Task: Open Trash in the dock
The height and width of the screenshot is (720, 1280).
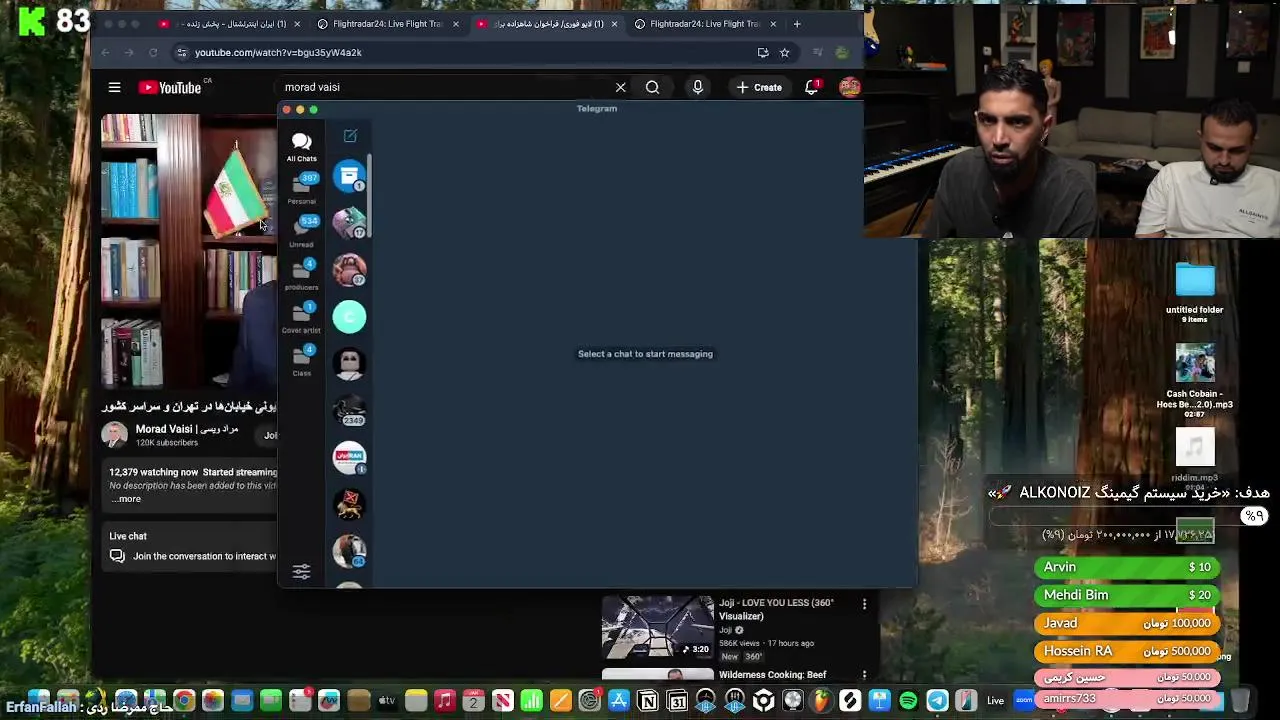Action: coord(1240,701)
